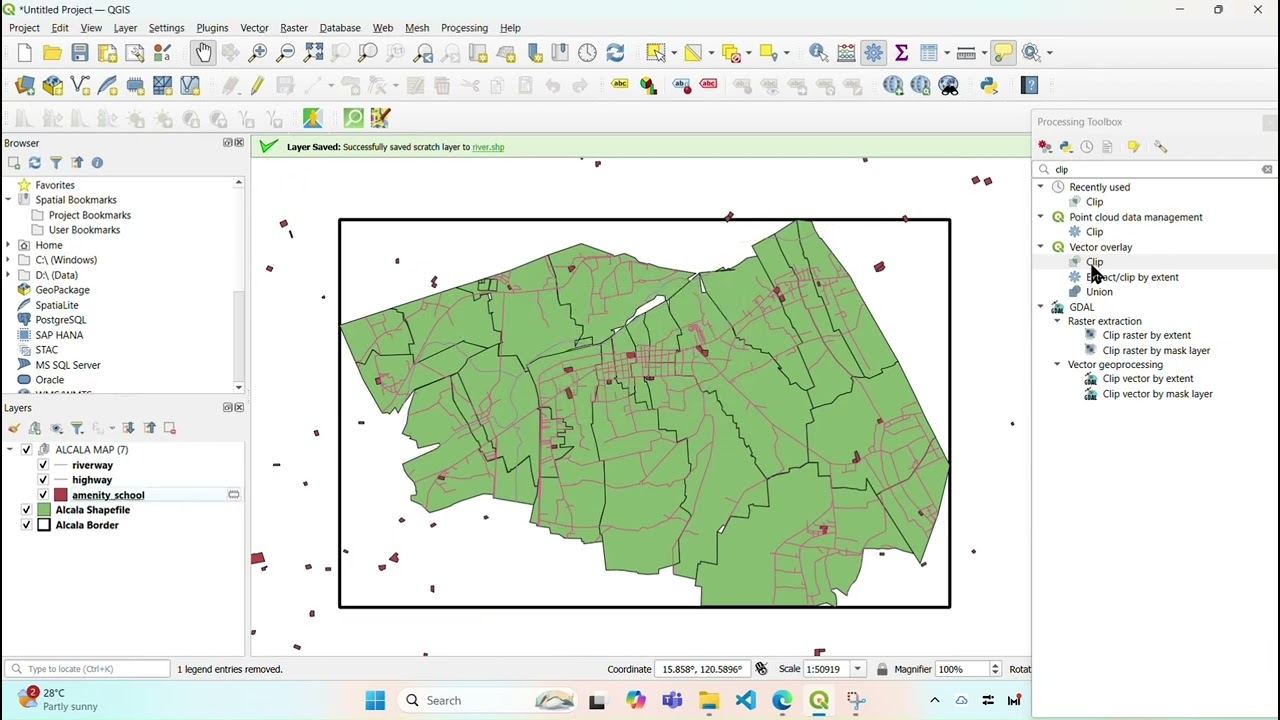The image size is (1280, 720).
Task: Click the yellow abc Labeling Options icon
Action: [x=620, y=86]
